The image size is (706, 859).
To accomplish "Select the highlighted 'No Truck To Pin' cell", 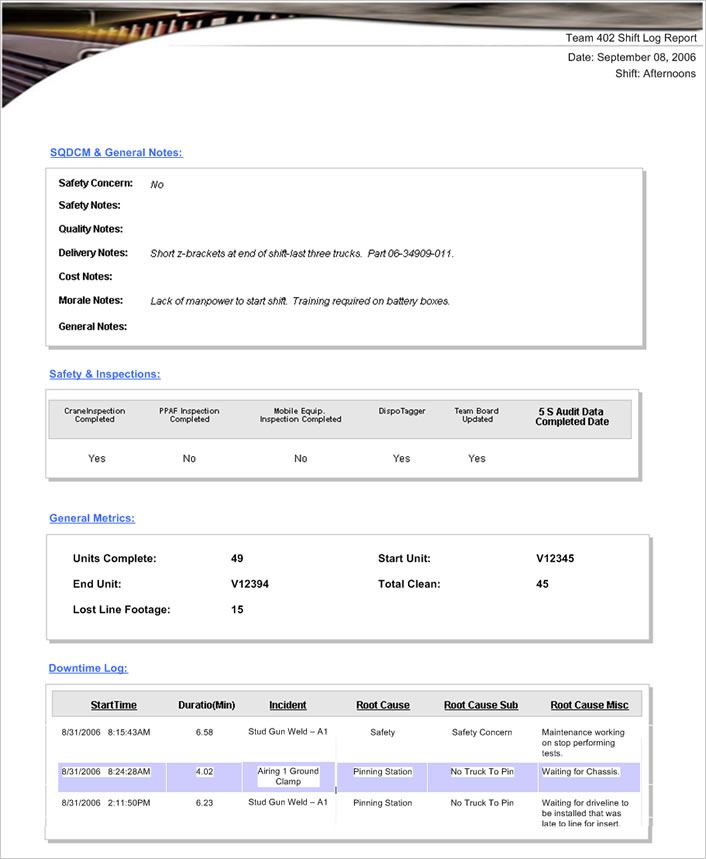I will coord(482,772).
